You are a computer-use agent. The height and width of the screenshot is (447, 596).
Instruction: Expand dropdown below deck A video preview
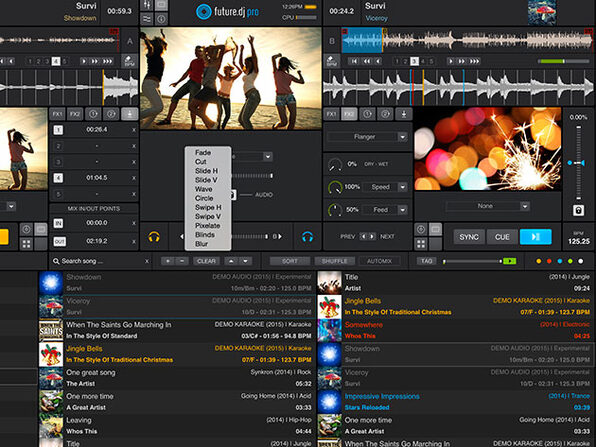click(x=11, y=206)
